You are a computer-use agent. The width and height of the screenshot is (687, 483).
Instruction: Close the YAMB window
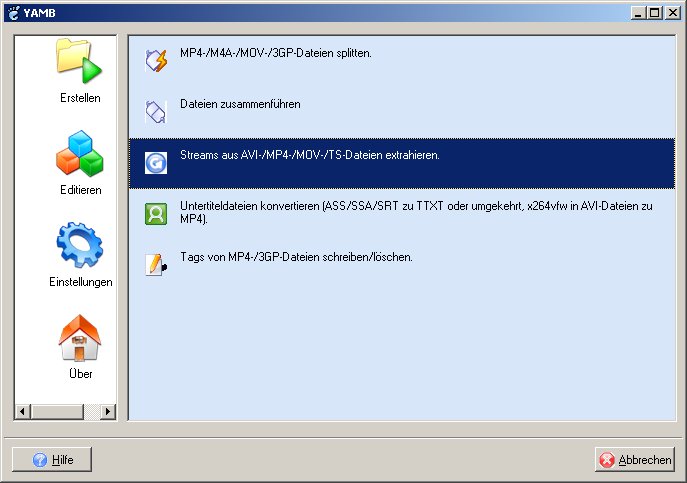click(672, 13)
